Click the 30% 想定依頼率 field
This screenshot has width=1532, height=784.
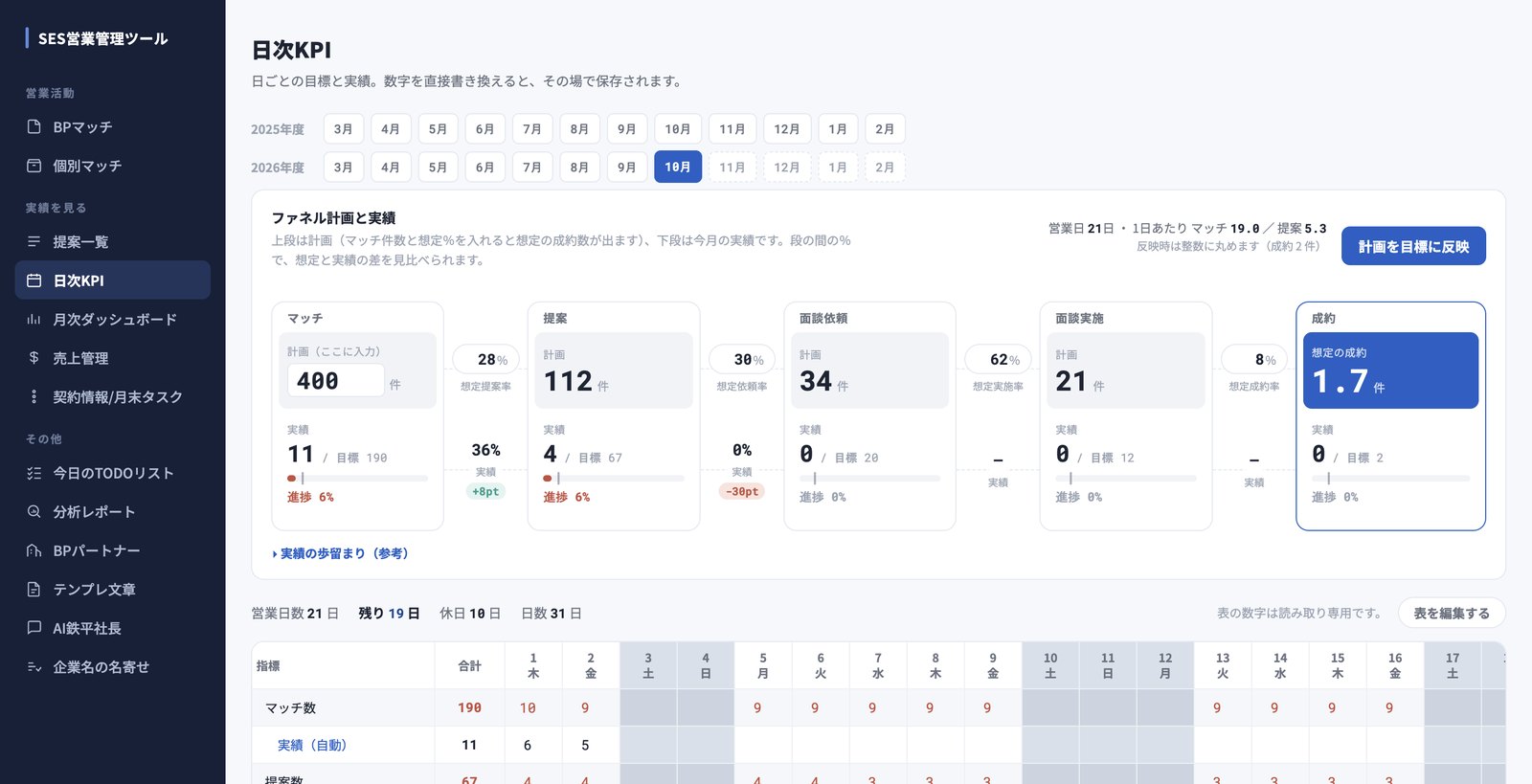pyautogui.click(x=742, y=359)
